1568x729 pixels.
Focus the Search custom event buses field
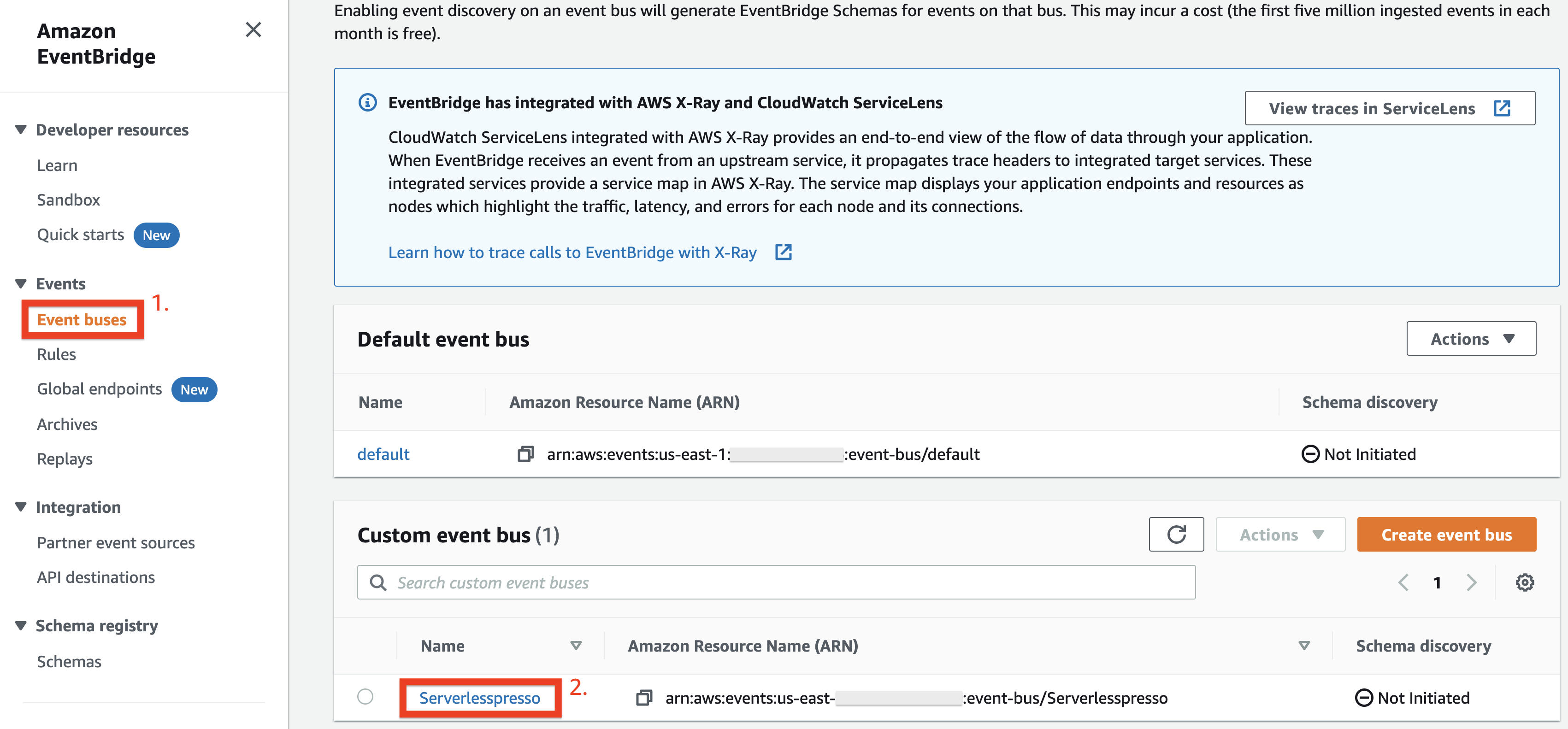776,582
